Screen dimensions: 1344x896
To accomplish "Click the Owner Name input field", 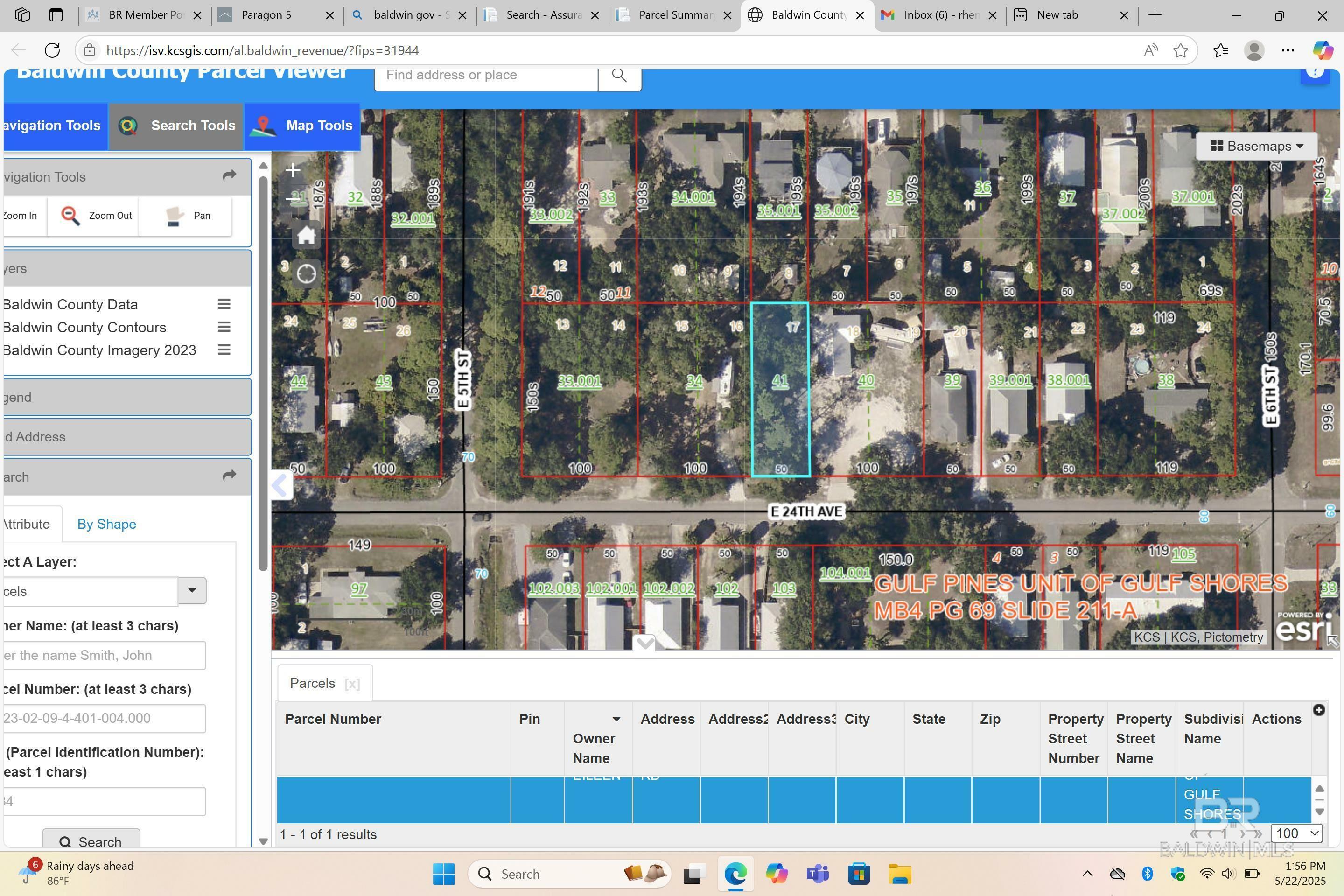I will (104, 655).
